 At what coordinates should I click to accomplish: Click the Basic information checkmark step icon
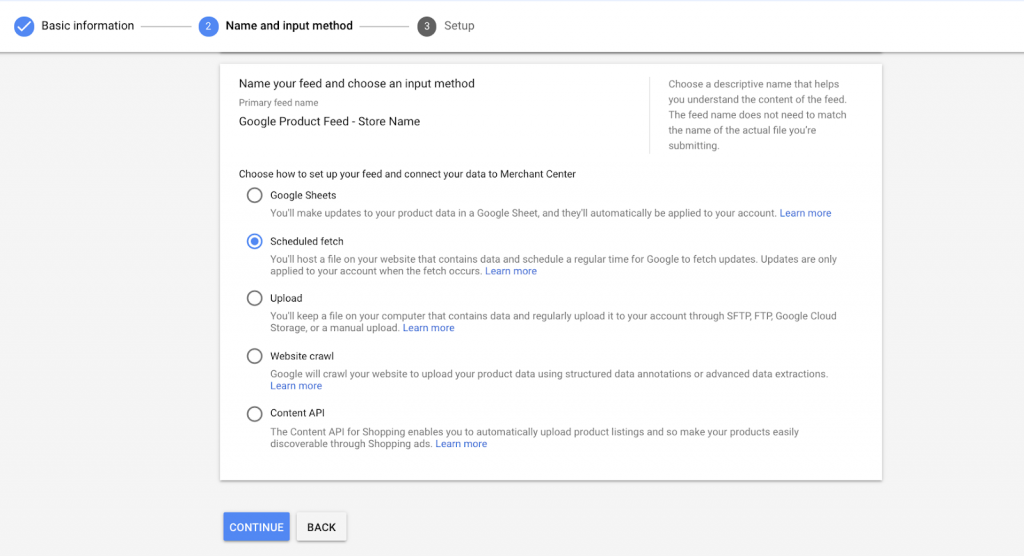24,26
